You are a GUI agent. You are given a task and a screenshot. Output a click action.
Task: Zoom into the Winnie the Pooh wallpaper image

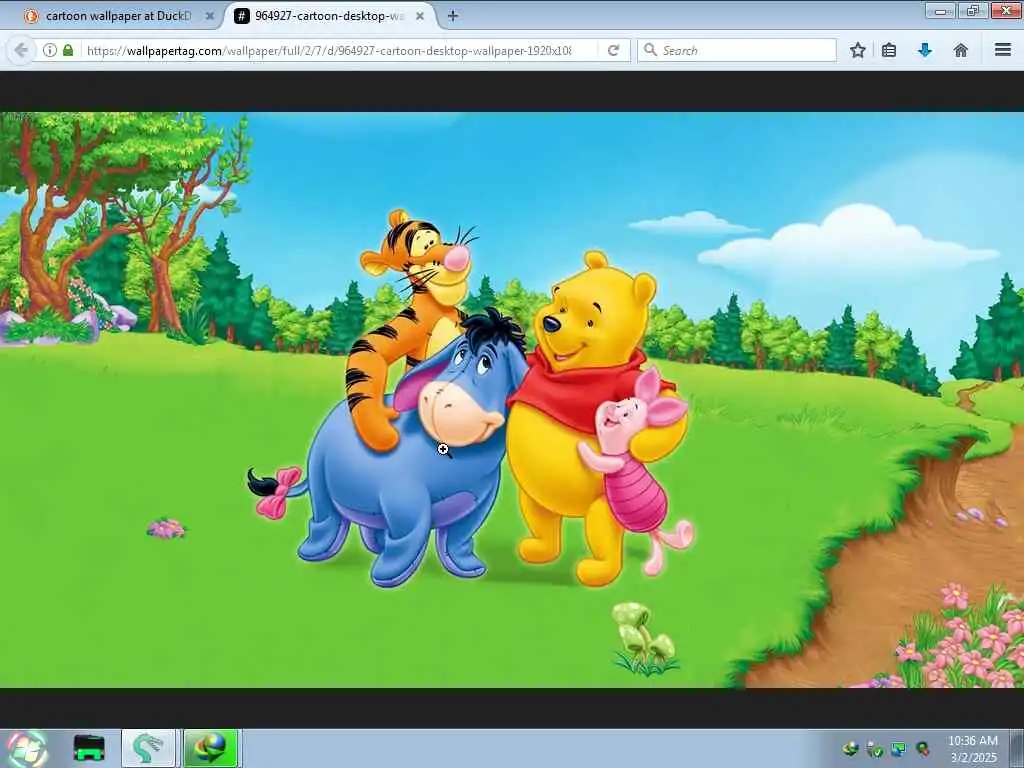coord(512,400)
